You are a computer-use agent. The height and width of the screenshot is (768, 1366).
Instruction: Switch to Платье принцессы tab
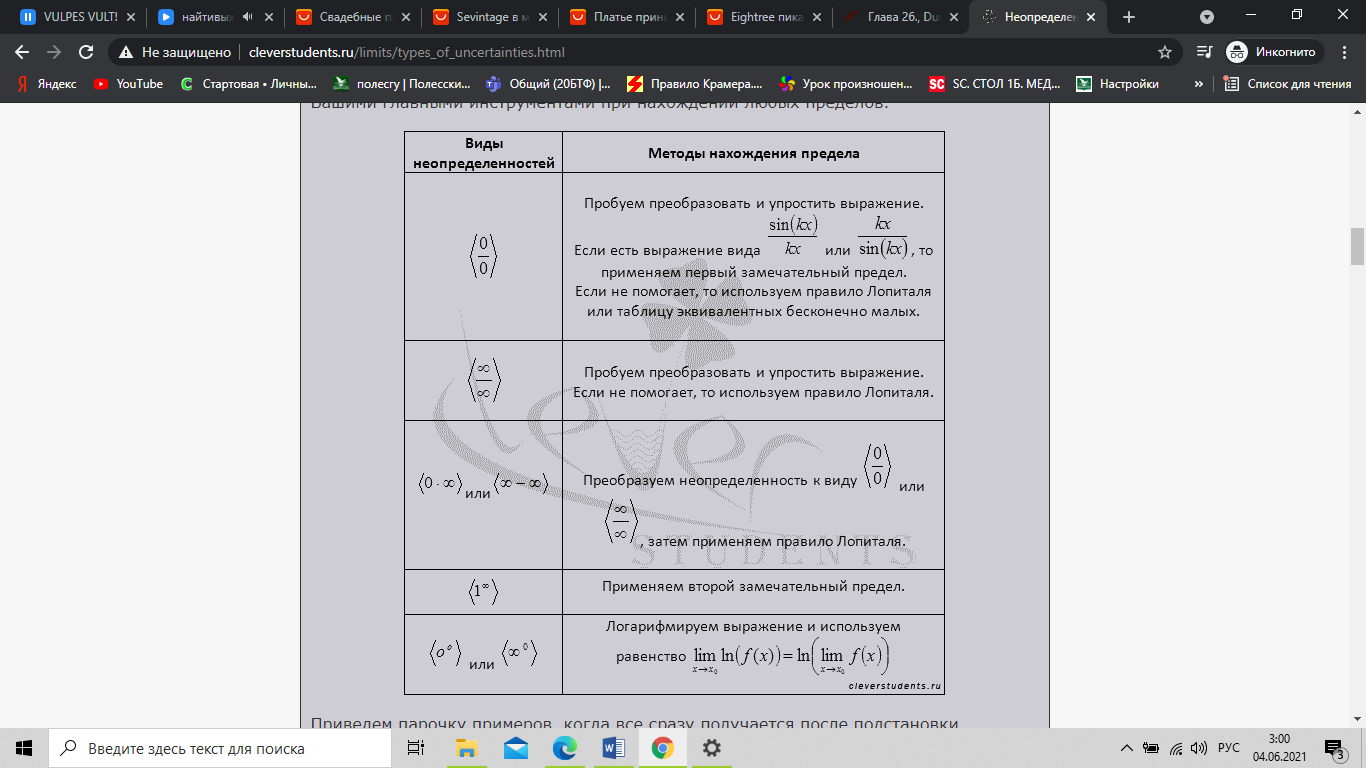tap(626, 17)
